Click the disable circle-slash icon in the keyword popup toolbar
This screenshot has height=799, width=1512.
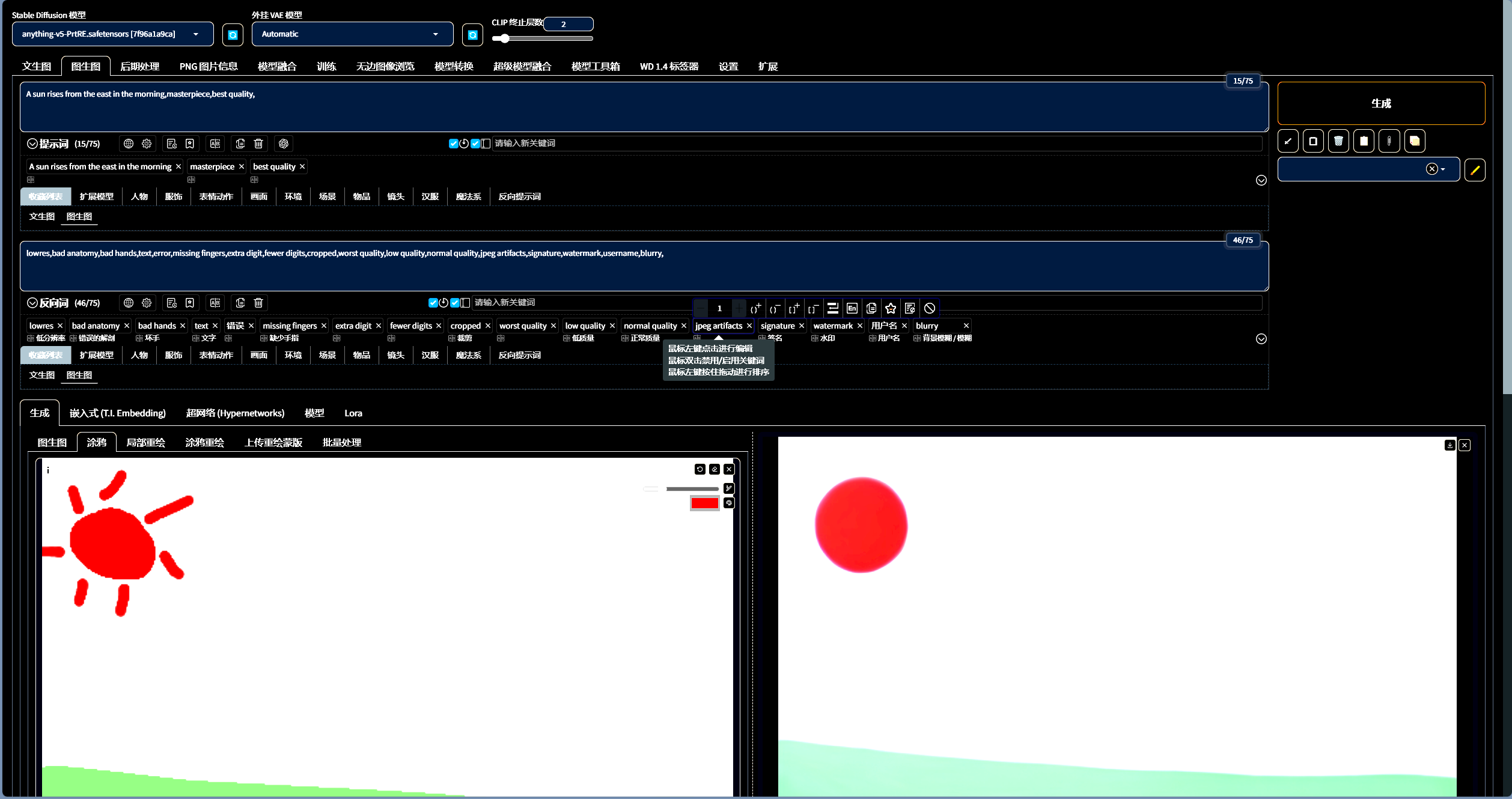(x=930, y=308)
